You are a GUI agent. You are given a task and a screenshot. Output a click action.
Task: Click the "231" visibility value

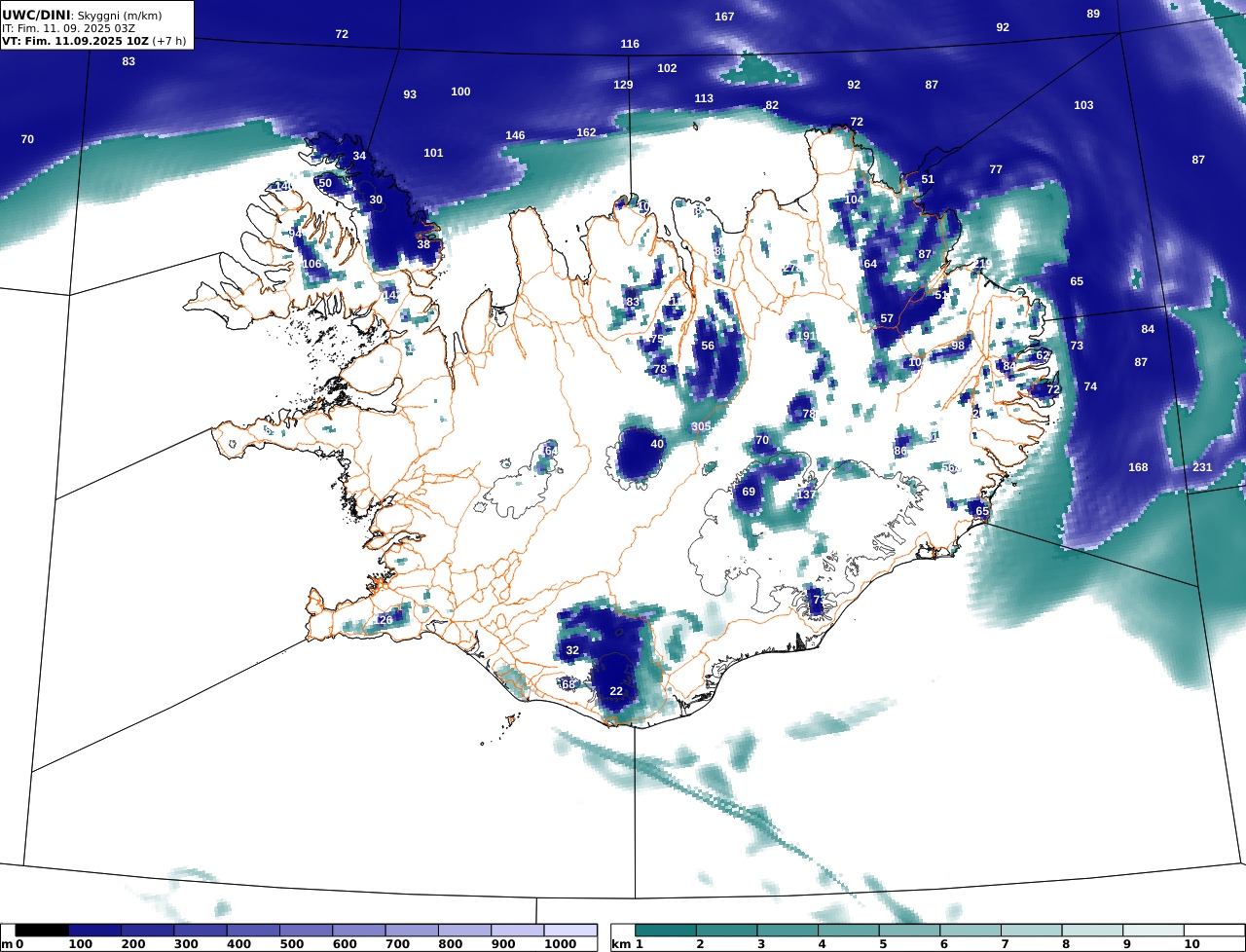(1202, 467)
